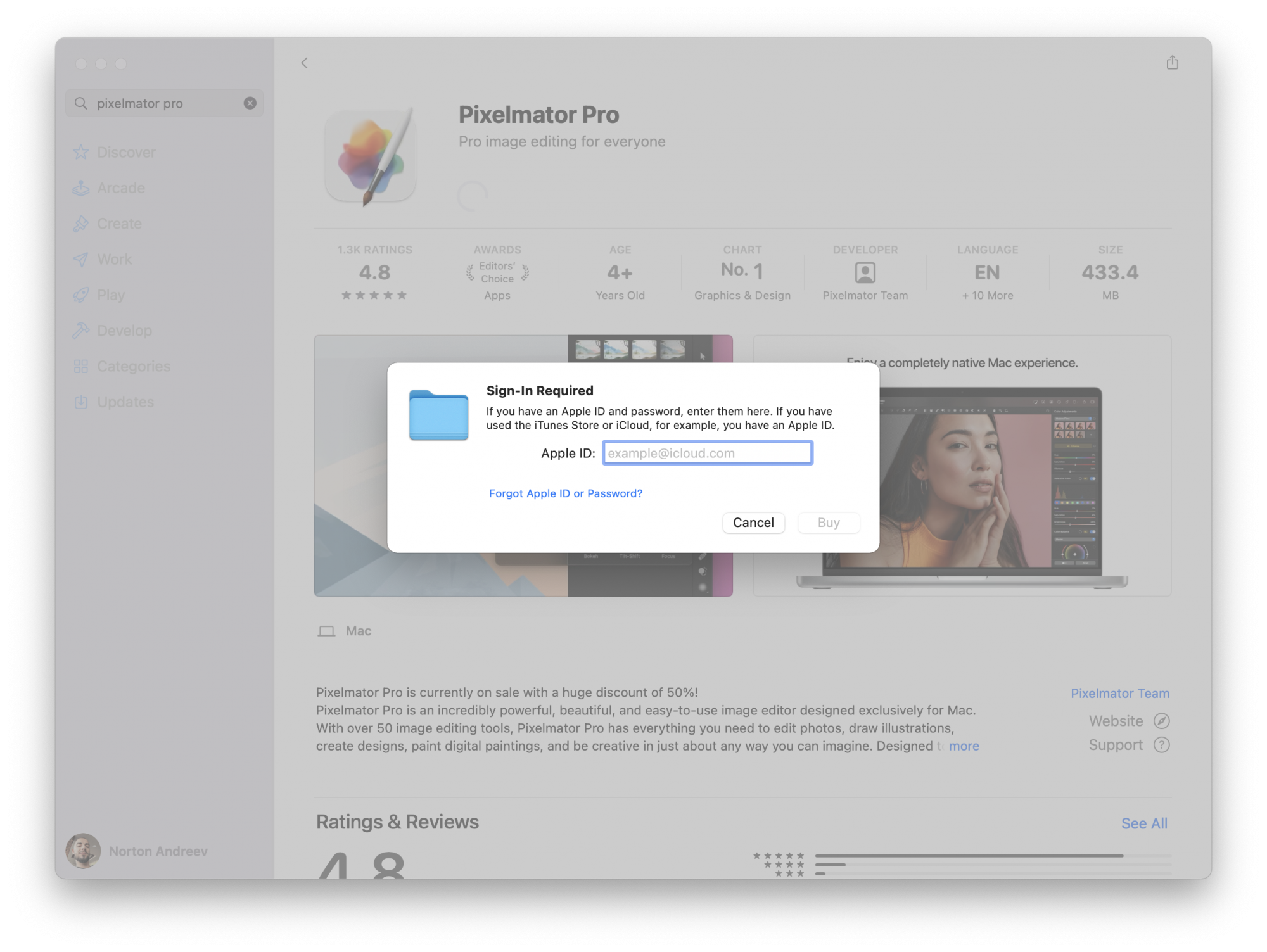
Task: Expand description with the more link
Action: point(964,746)
